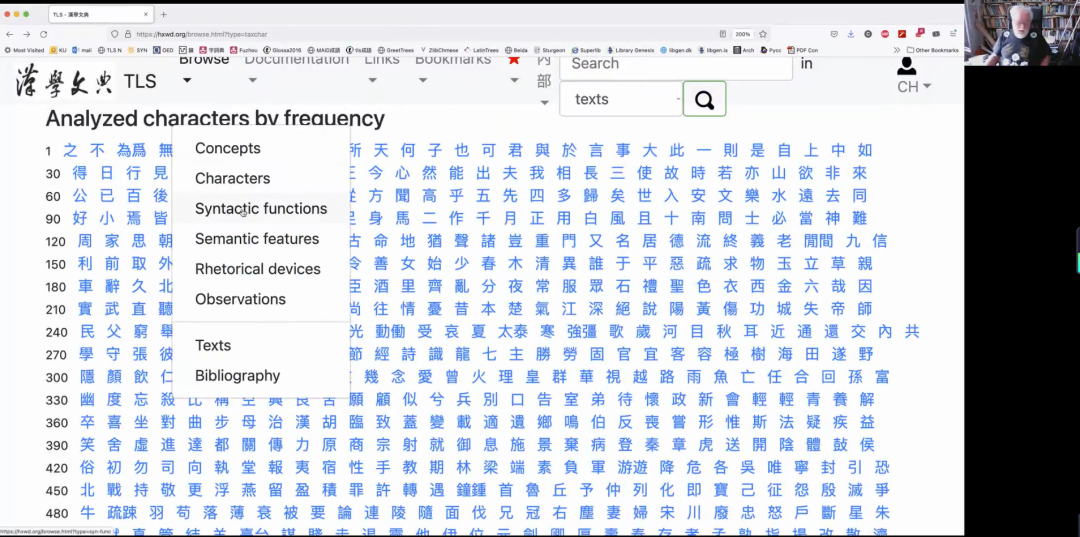
Task: Expand the 'texts' search scope dropdown
Action: 621,99
